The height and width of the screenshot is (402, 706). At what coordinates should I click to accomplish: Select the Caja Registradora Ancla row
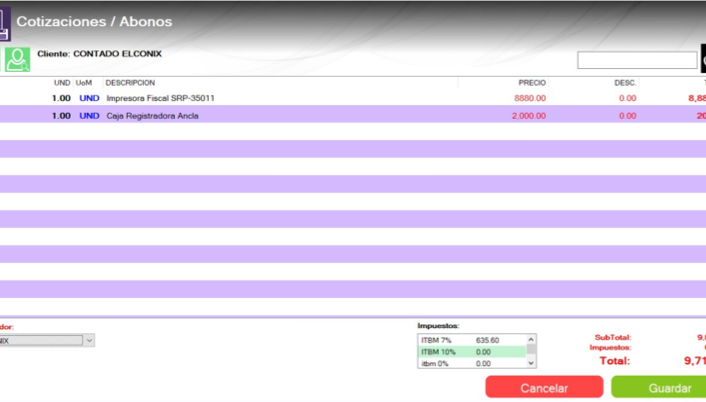coord(353,116)
